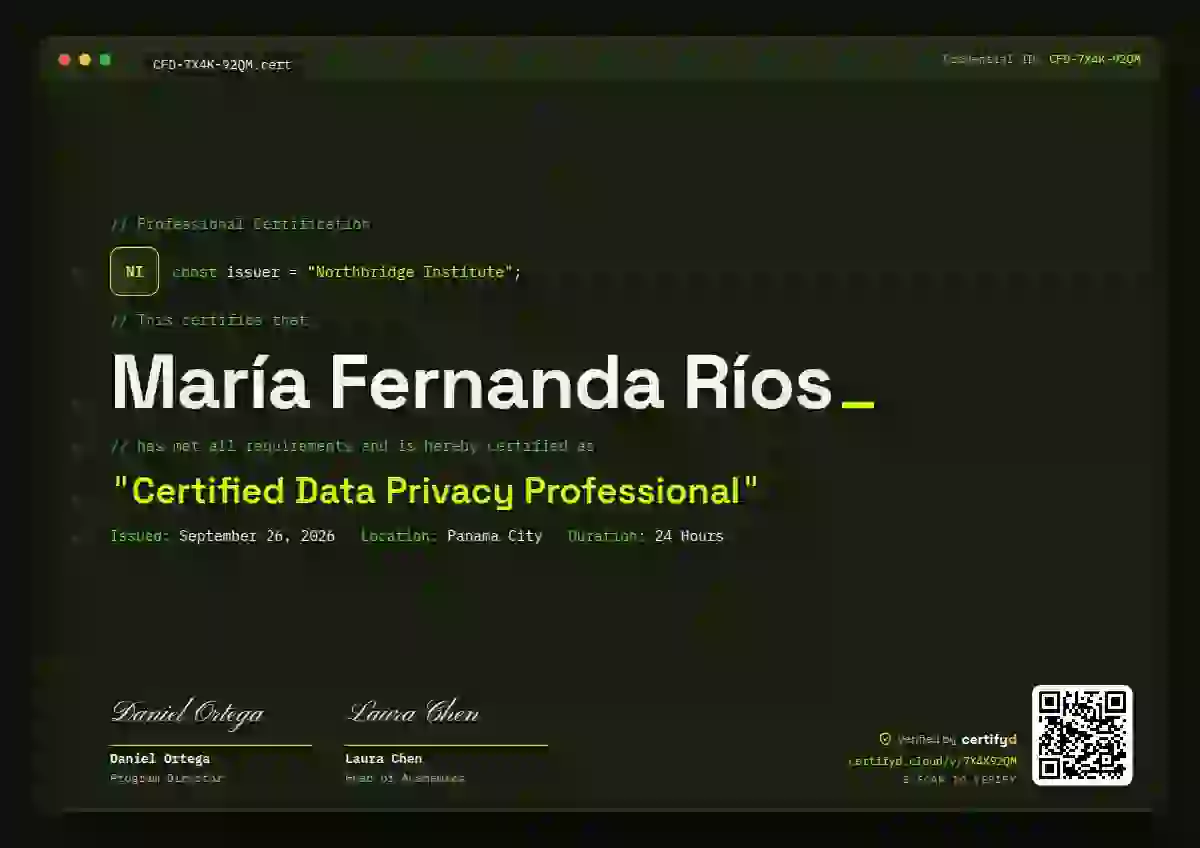Screen dimensions: 1200x848
Task: Click the verified shield icon
Action: (885, 739)
